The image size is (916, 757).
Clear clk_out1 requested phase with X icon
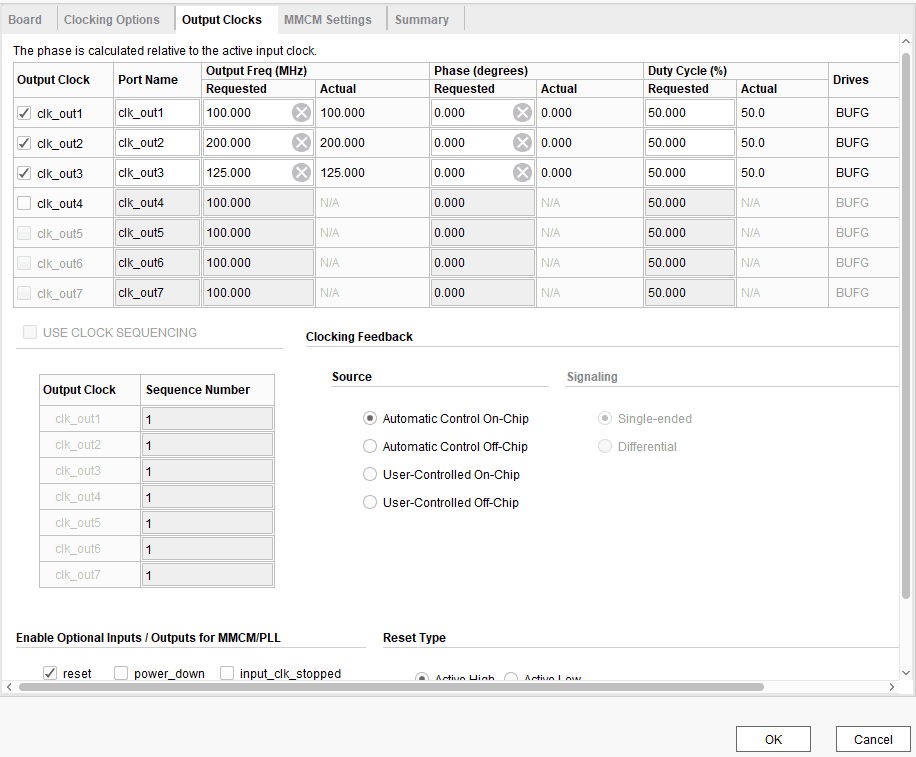click(522, 113)
